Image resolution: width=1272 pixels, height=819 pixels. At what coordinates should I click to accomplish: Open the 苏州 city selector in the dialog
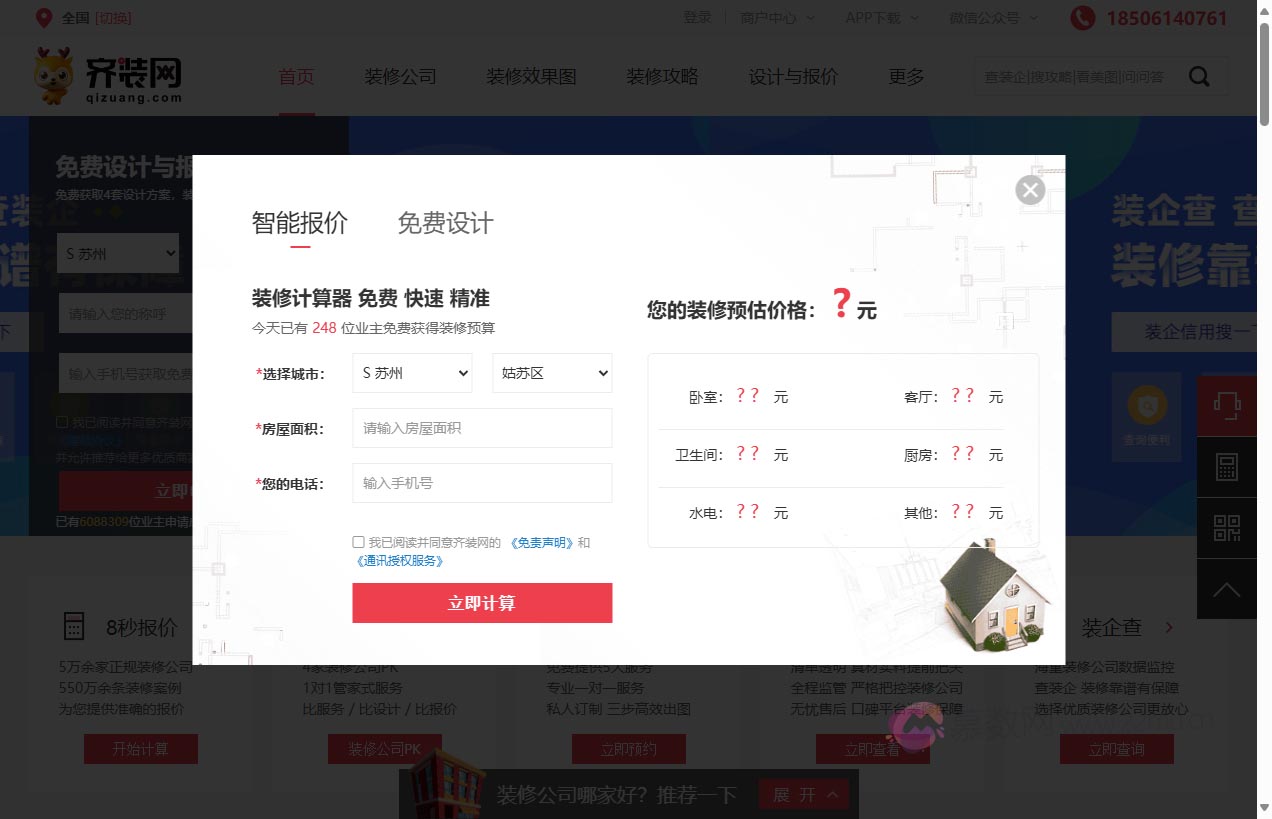[x=411, y=373]
